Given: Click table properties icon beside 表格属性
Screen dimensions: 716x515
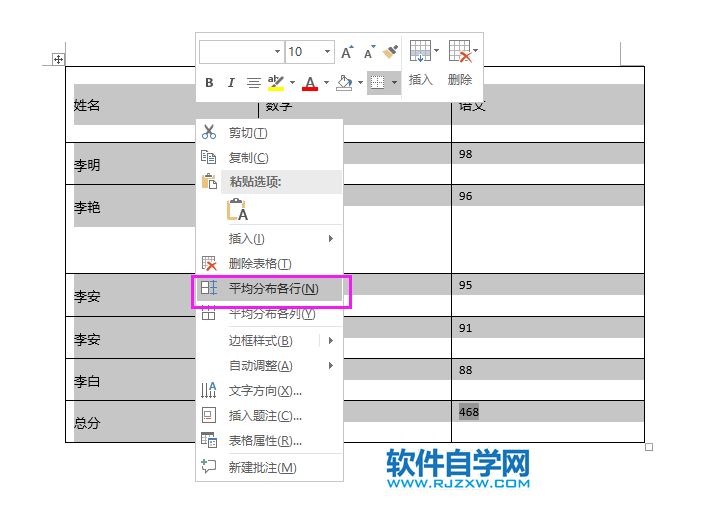Looking at the screenshot, I should (x=209, y=440).
